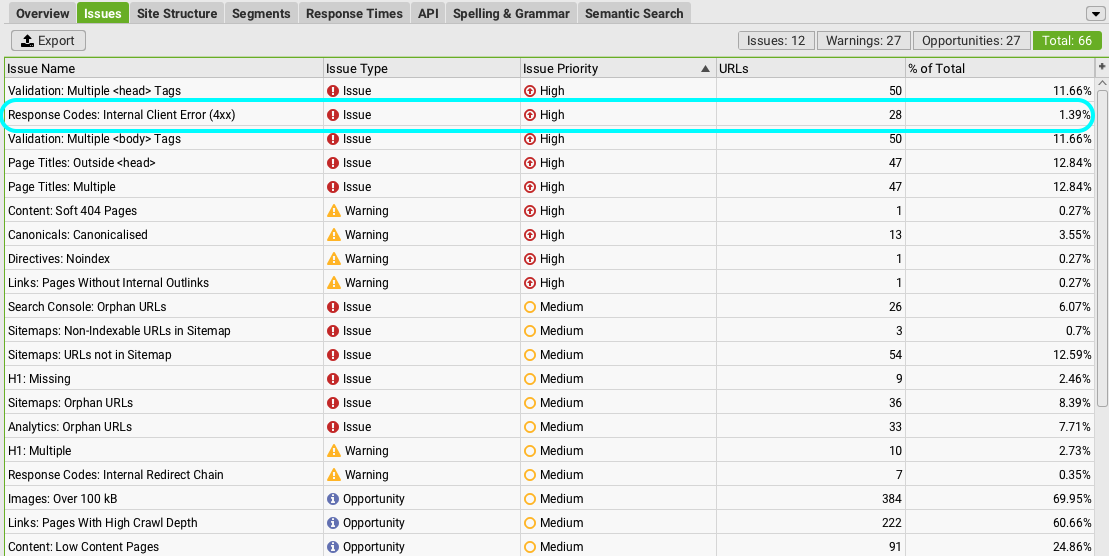Viewport: 1109px width, 556px height.
Task: Open the API tab
Action: click(428, 13)
